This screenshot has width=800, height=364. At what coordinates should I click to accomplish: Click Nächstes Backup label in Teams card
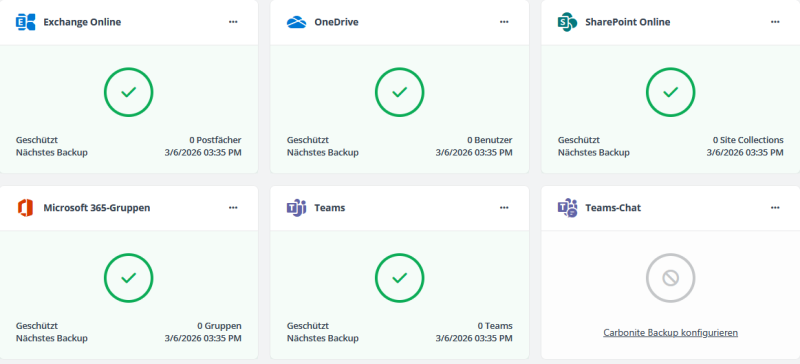point(322,338)
